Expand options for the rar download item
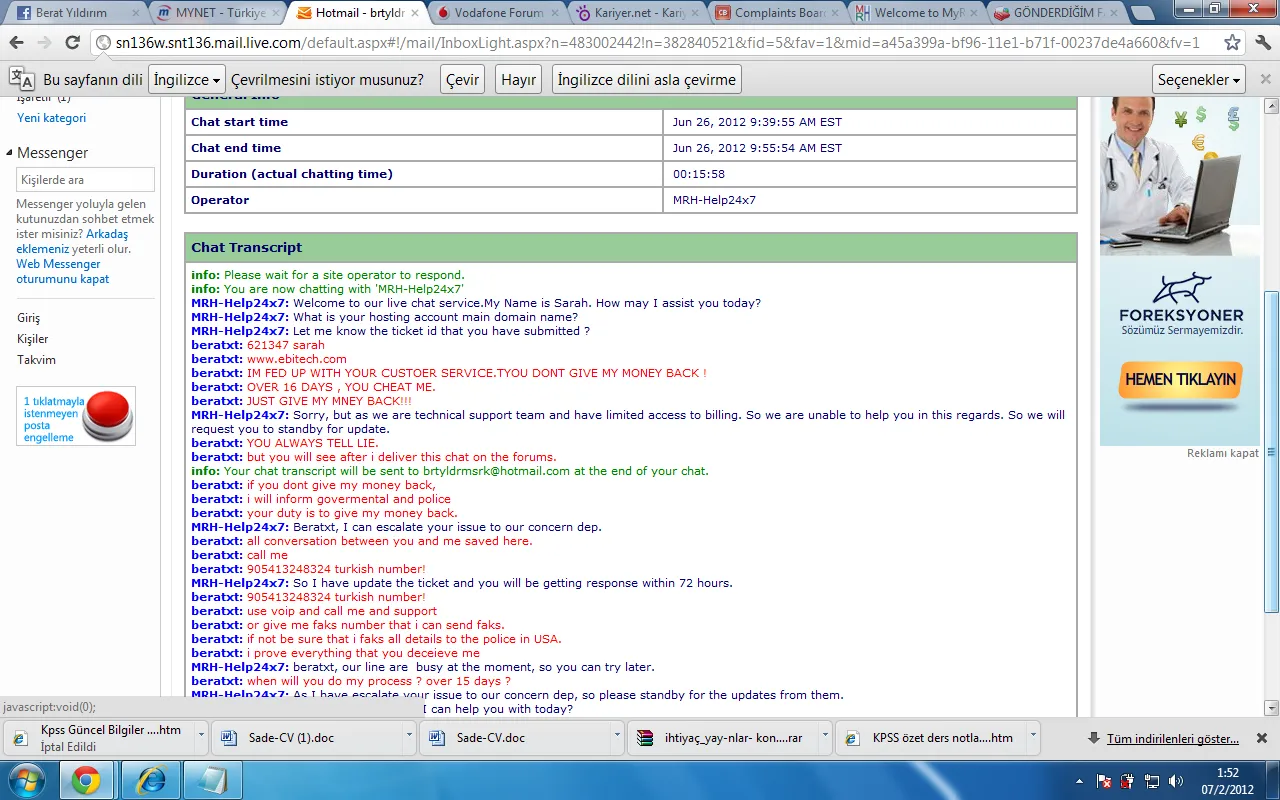The height and width of the screenshot is (800, 1280). tap(826, 735)
